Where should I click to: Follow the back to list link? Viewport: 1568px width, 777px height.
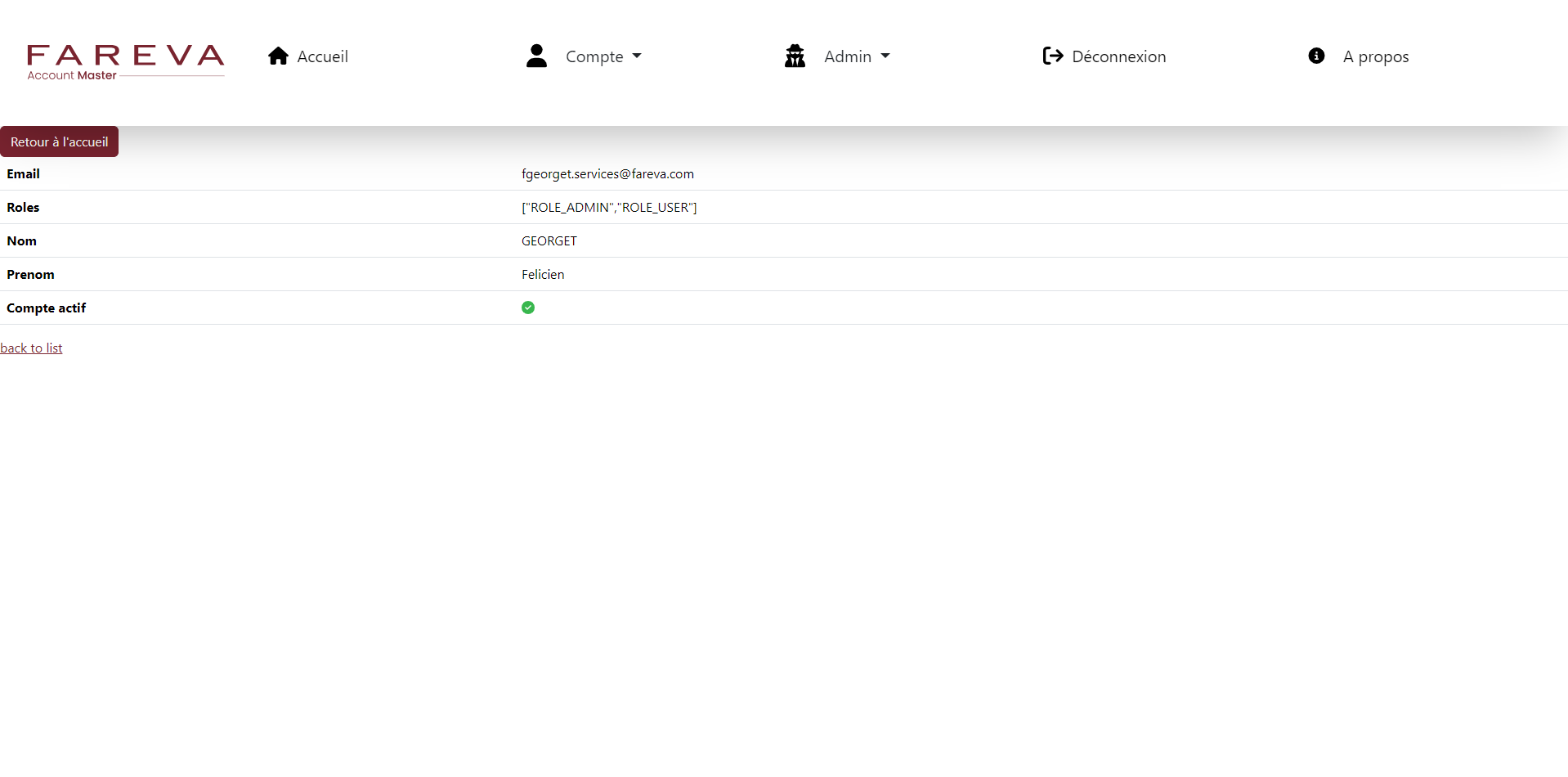pyautogui.click(x=31, y=348)
